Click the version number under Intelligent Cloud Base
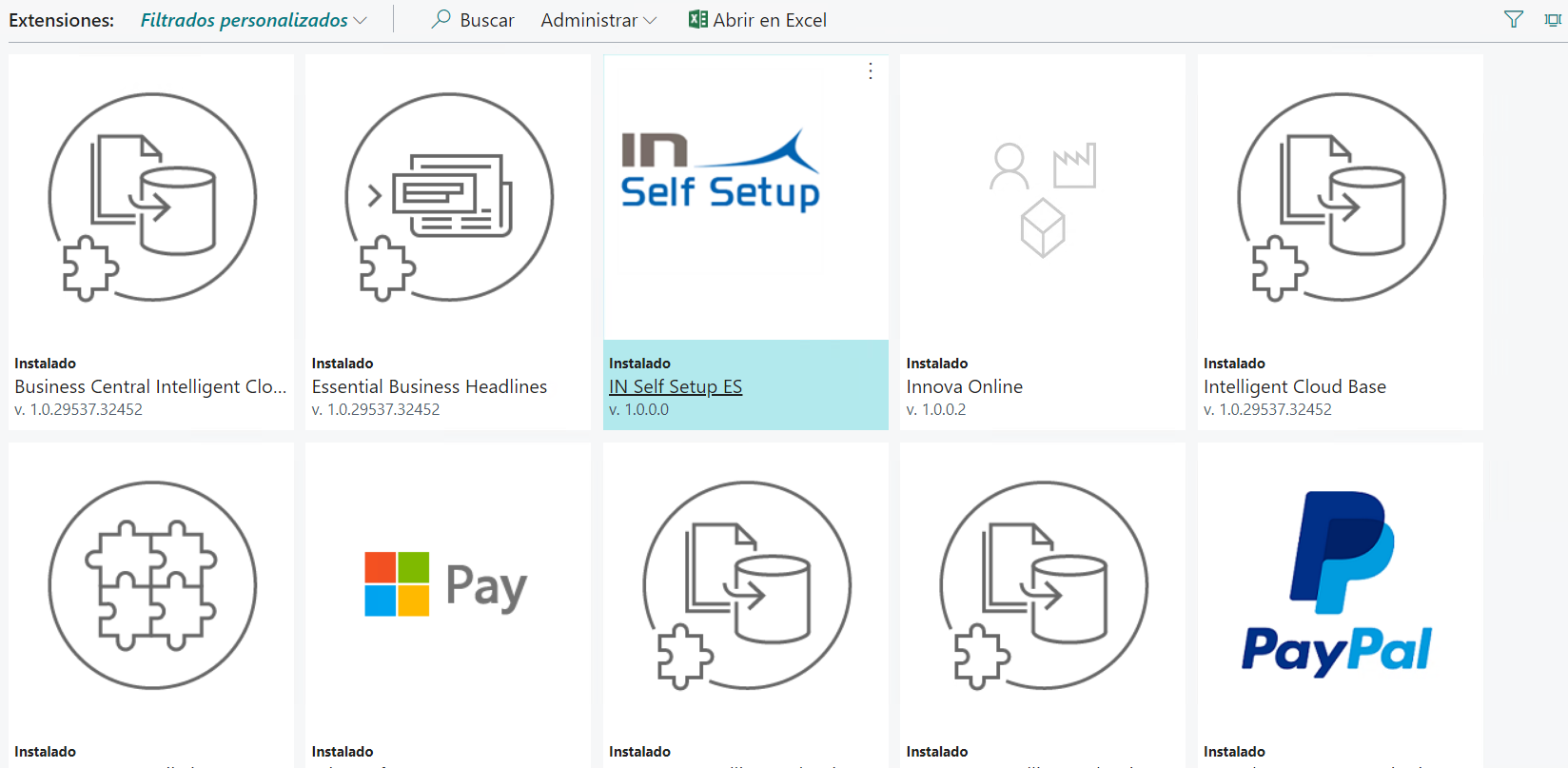The height and width of the screenshot is (768, 1568). (x=1267, y=409)
